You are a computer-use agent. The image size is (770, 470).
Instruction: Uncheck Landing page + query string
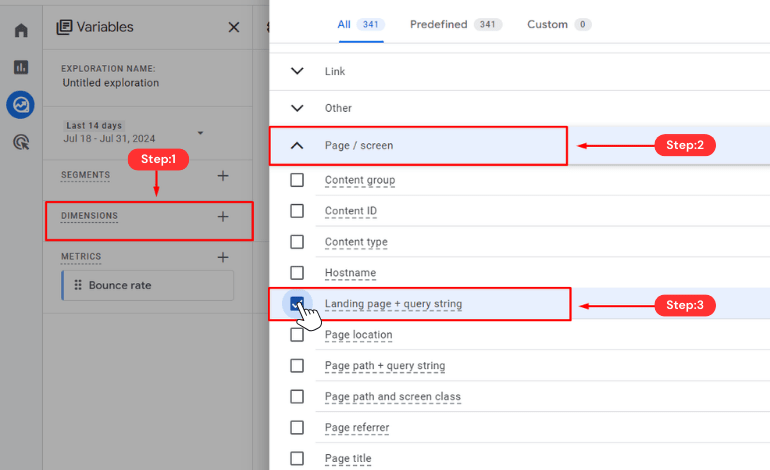(297, 304)
